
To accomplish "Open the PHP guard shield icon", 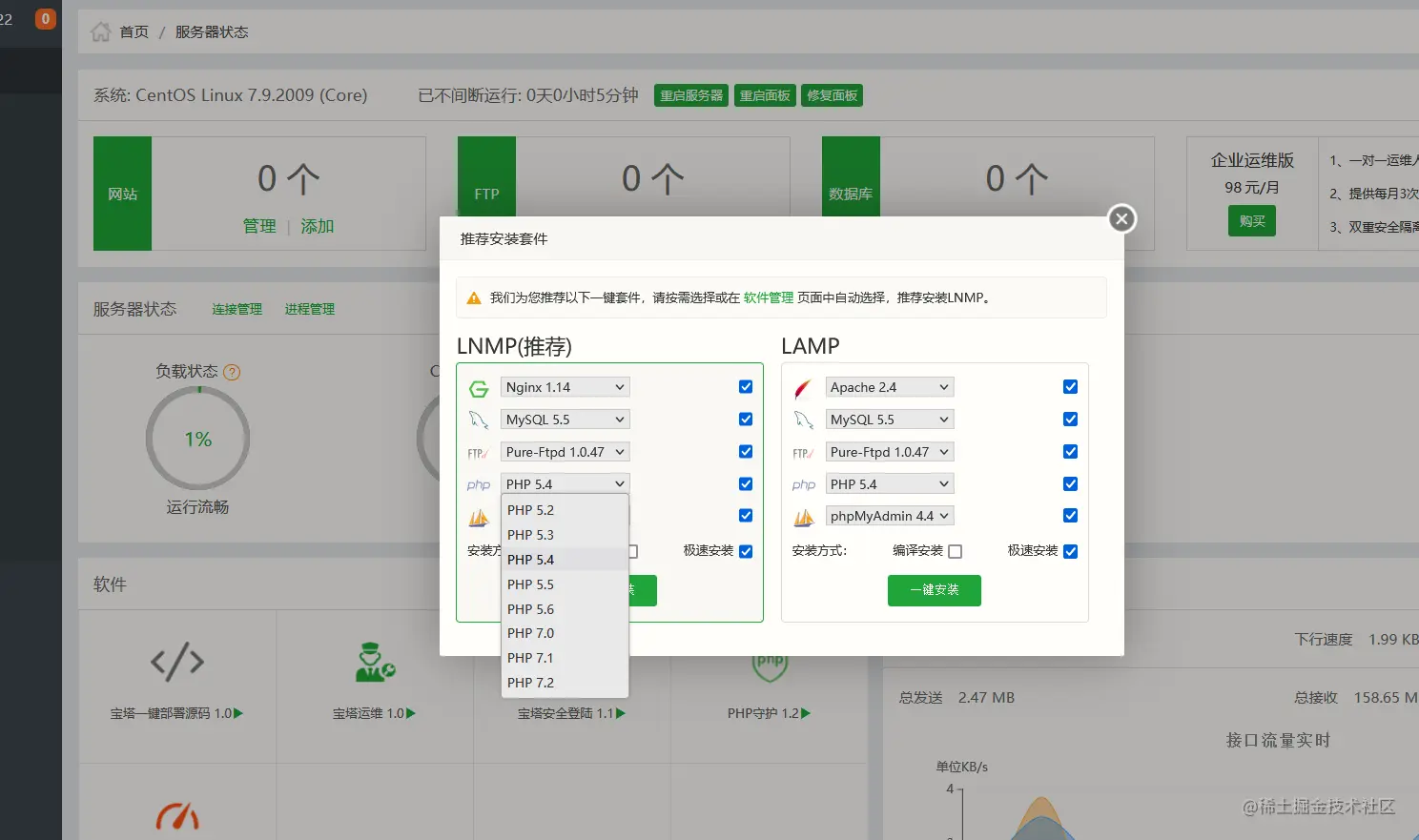I will (770, 666).
